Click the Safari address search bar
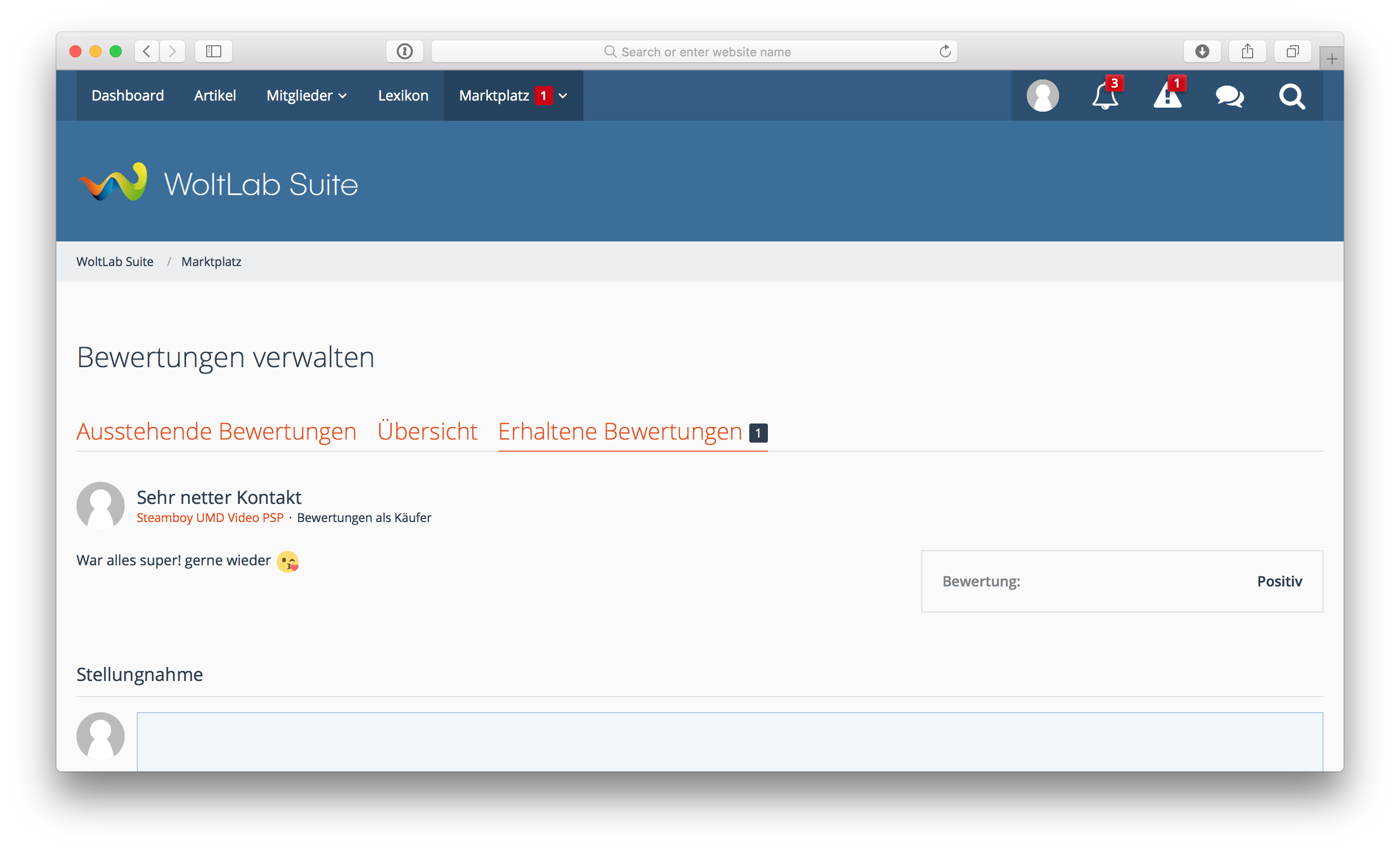Image resolution: width=1400 pixels, height=852 pixels. tap(694, 52)
